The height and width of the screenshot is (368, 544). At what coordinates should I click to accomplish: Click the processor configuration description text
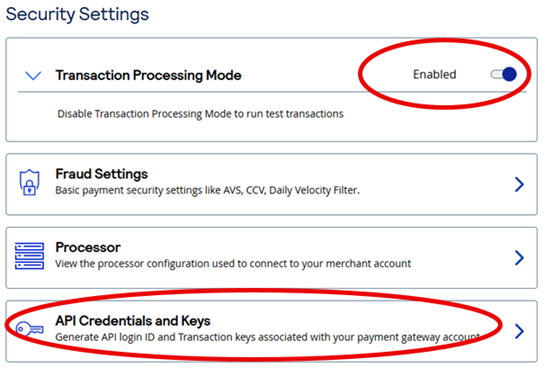(233, 264)
